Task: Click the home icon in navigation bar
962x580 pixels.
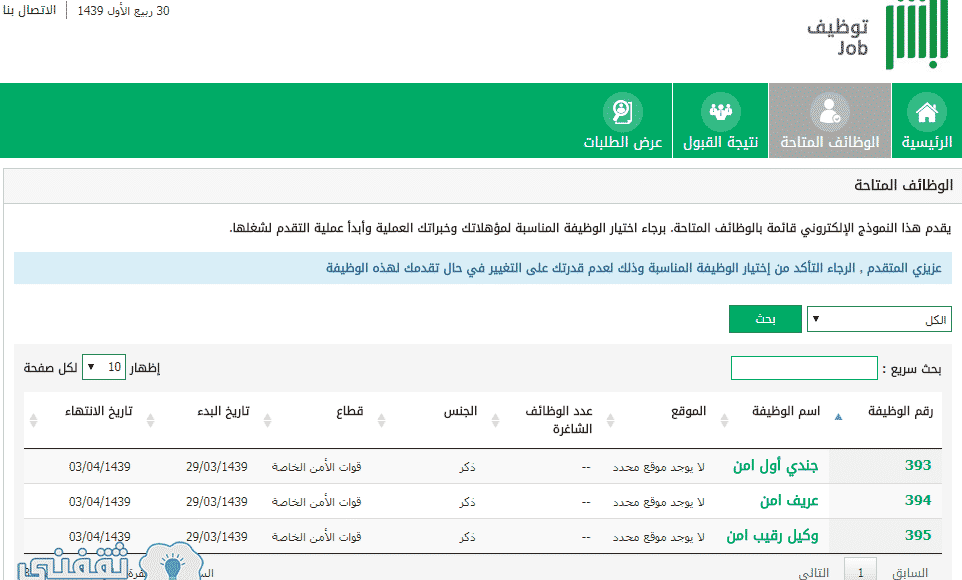Action: [926, 112]
